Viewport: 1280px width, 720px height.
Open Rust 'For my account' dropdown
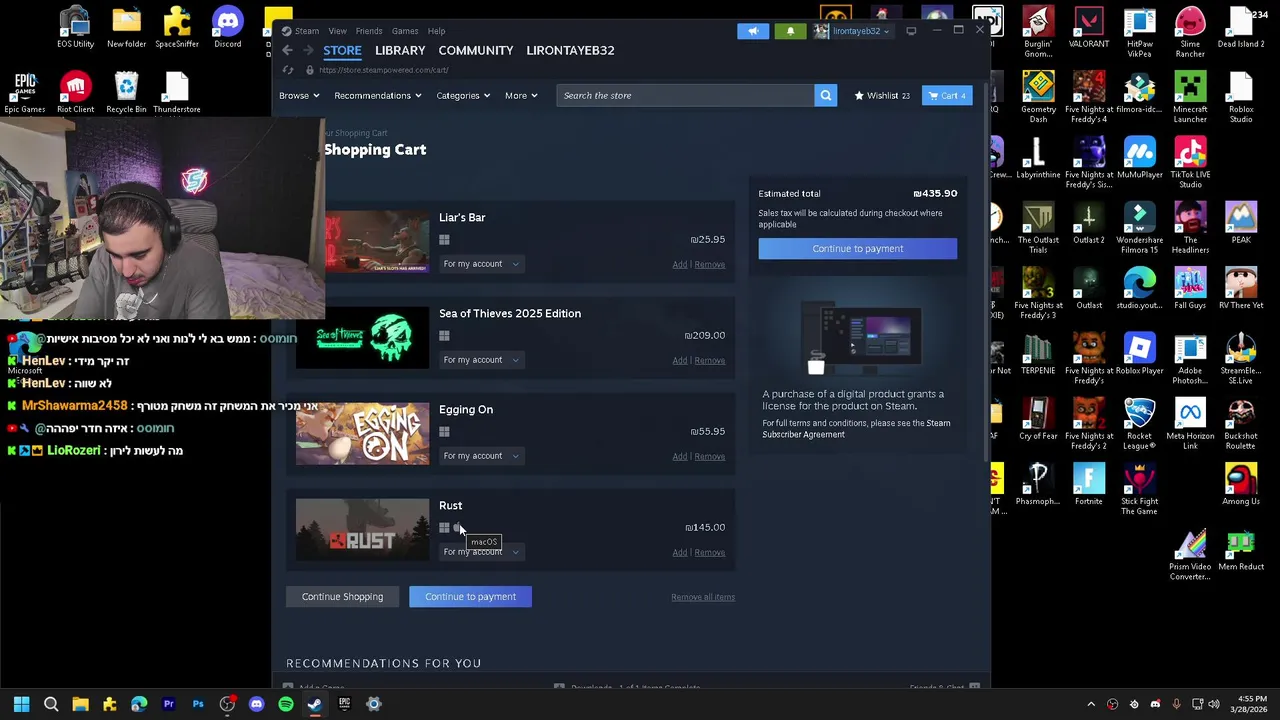point(481,552)
